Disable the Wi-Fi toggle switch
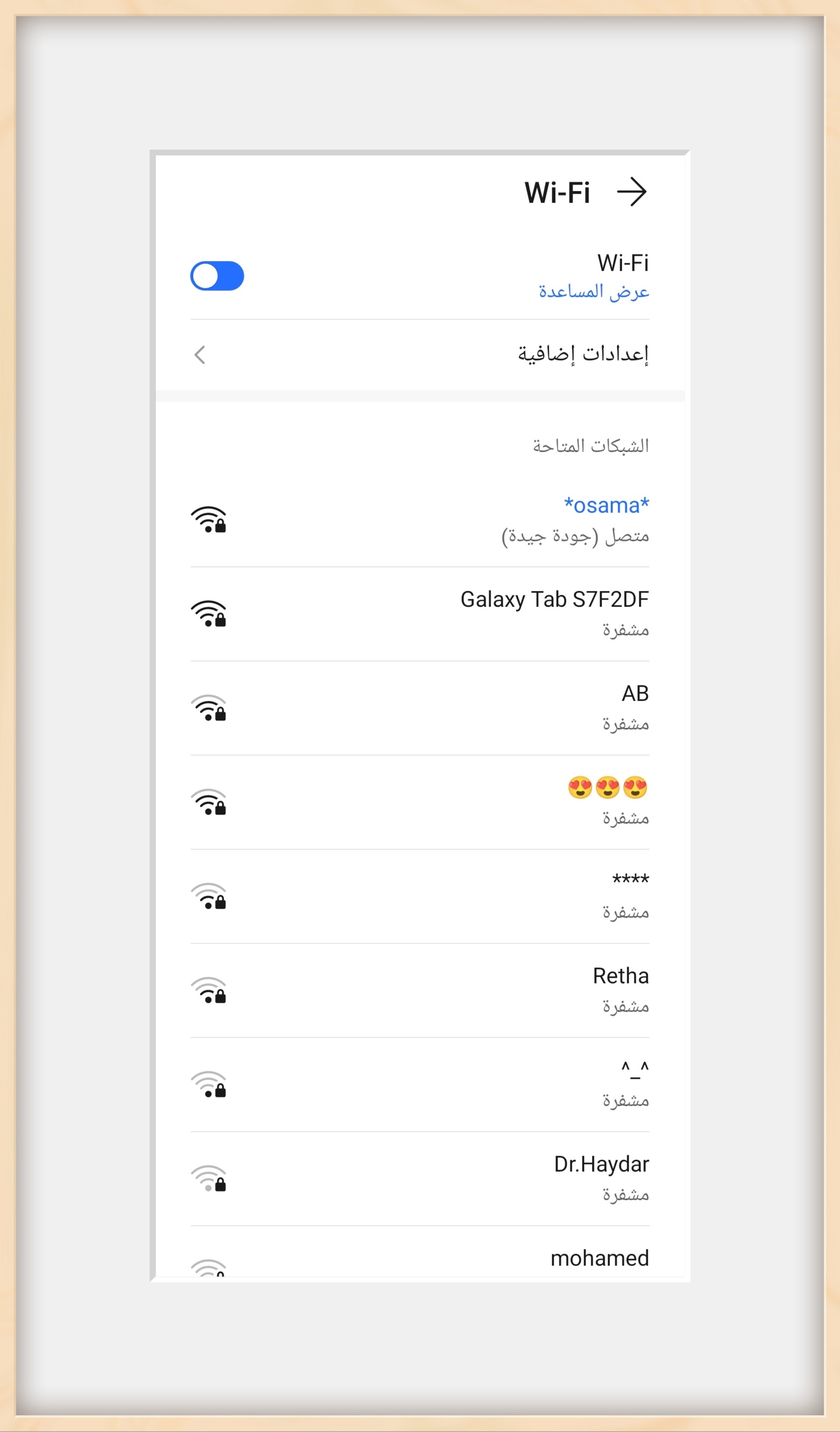This screenshot has width=840, height=1432. coord(217,276)
